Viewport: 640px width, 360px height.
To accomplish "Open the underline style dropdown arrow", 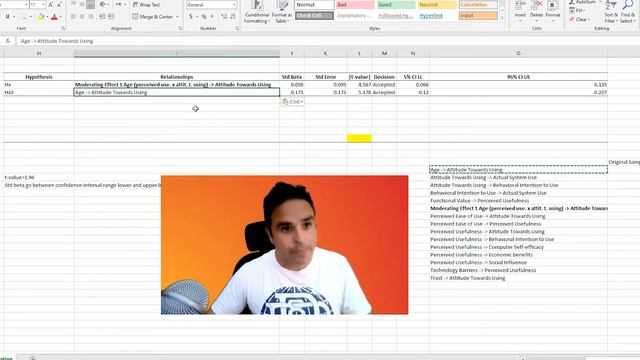I will [14, 17].
